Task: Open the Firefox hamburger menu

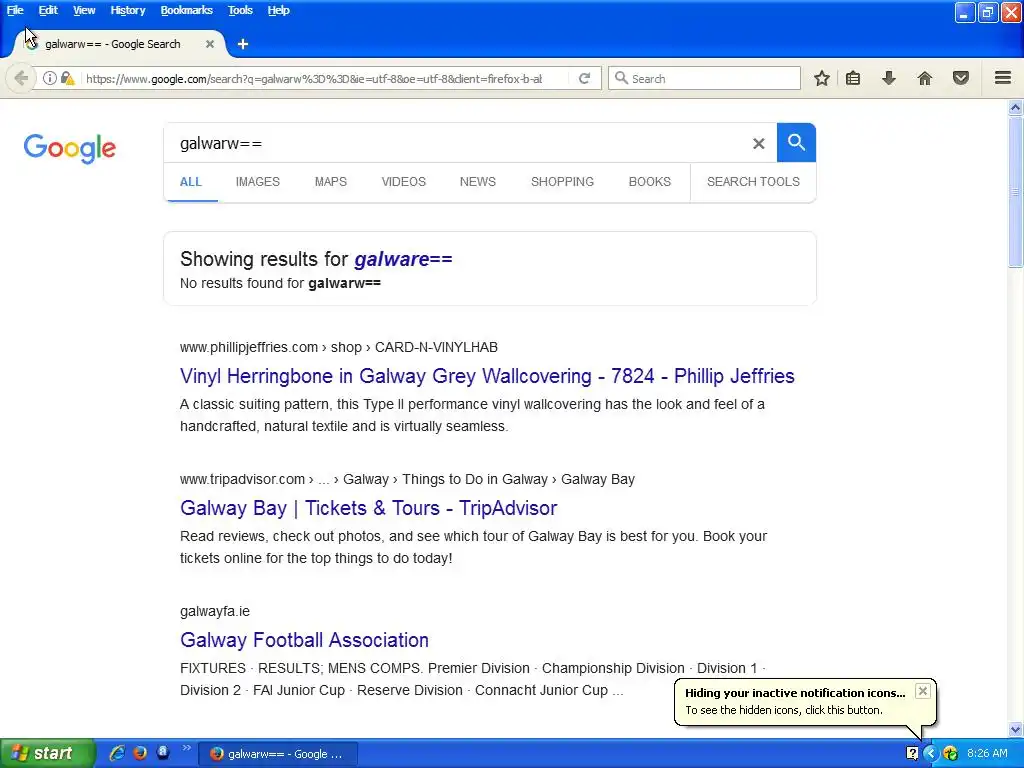Action: coord(1003,78)
